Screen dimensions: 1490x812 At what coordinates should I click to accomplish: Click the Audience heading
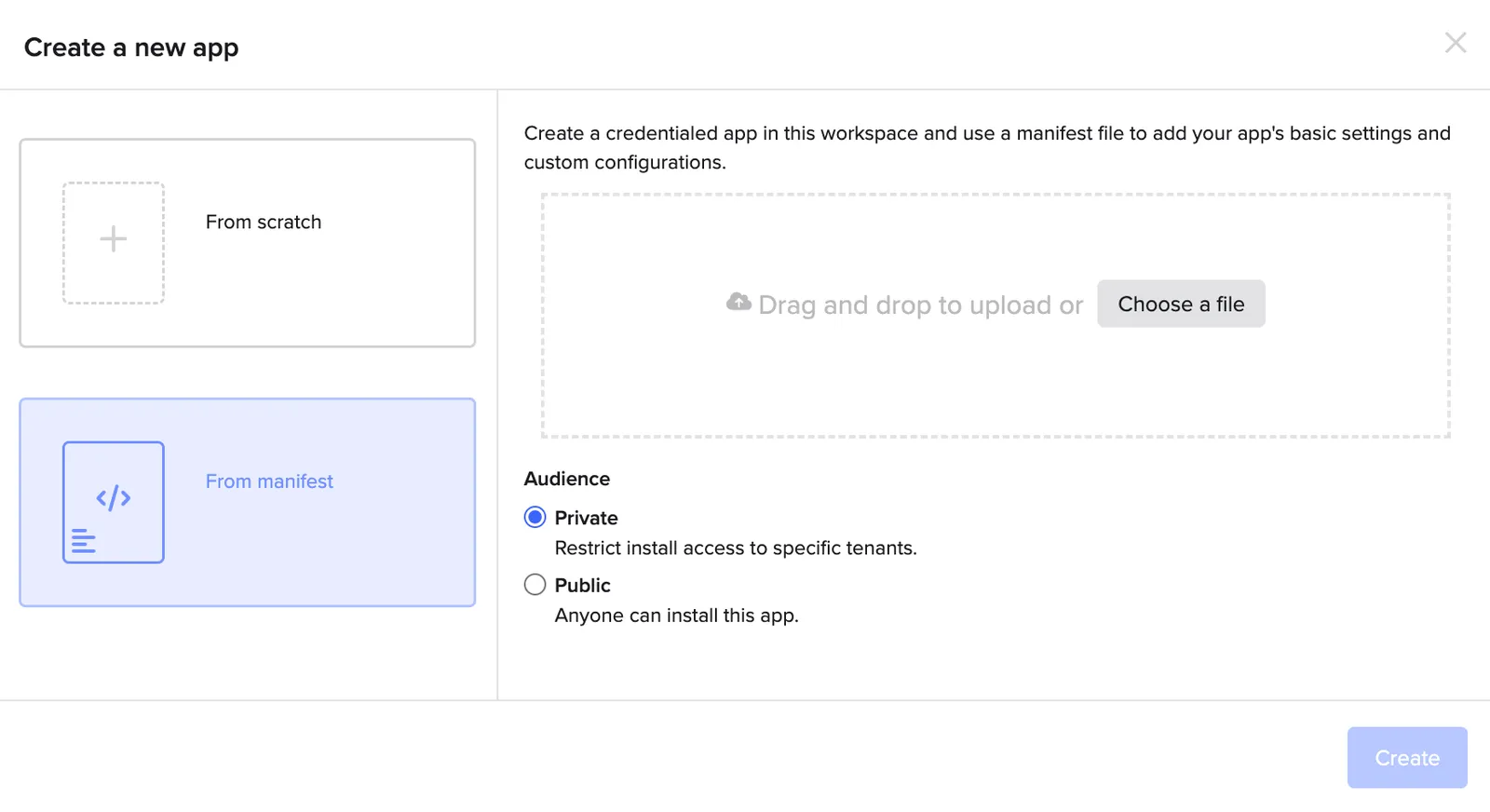(567, 479)
